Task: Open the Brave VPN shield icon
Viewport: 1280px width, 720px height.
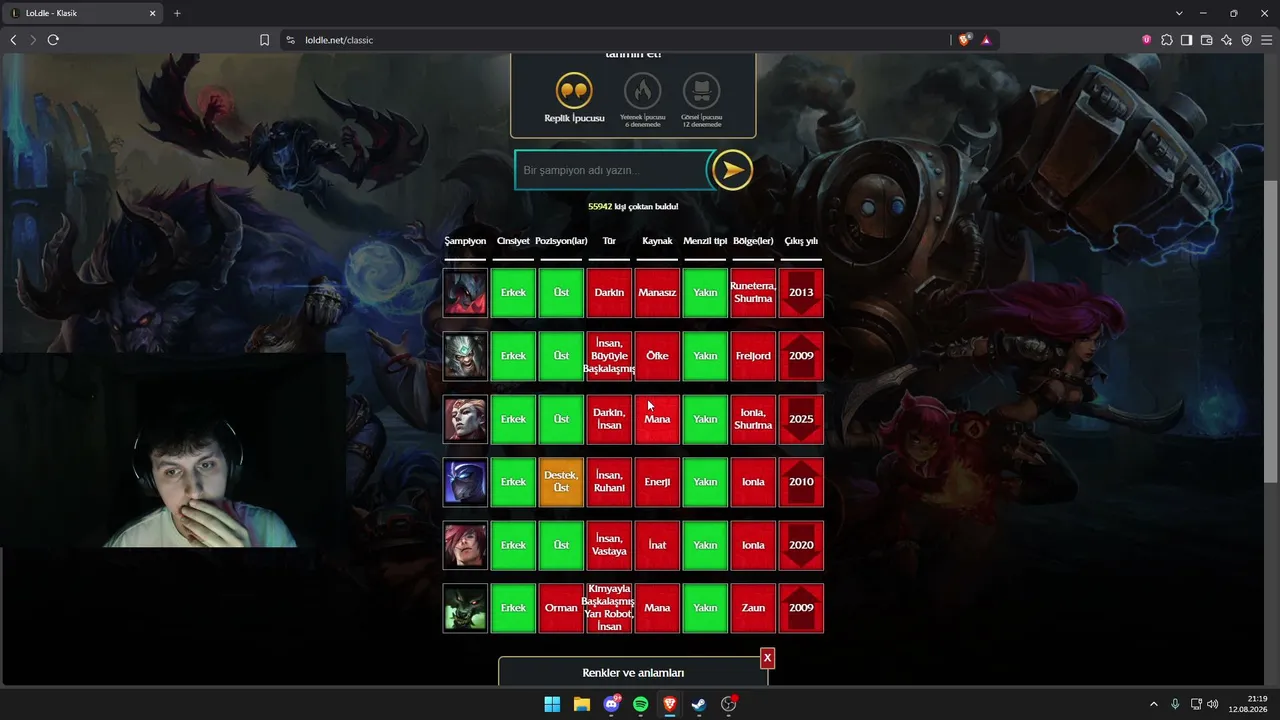Action: click(1246, 40)
